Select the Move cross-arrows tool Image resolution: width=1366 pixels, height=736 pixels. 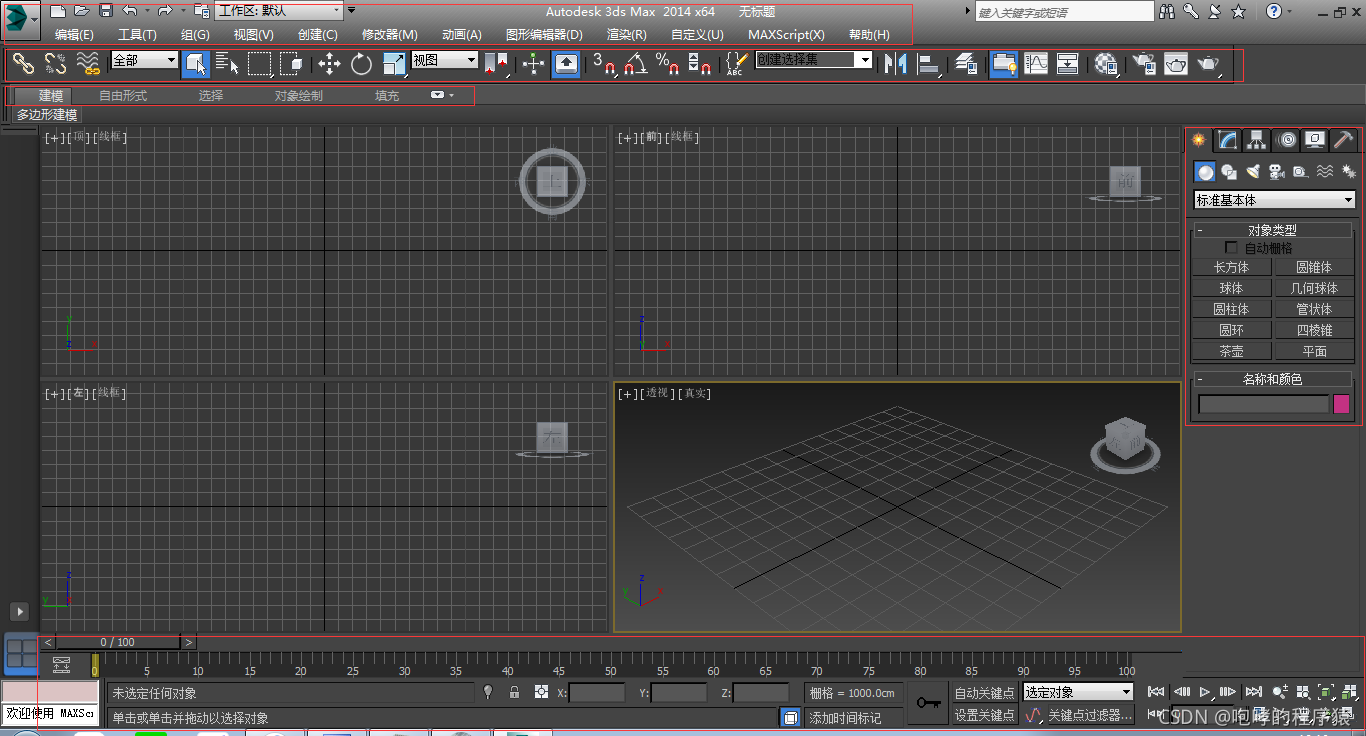pos(329,64)
